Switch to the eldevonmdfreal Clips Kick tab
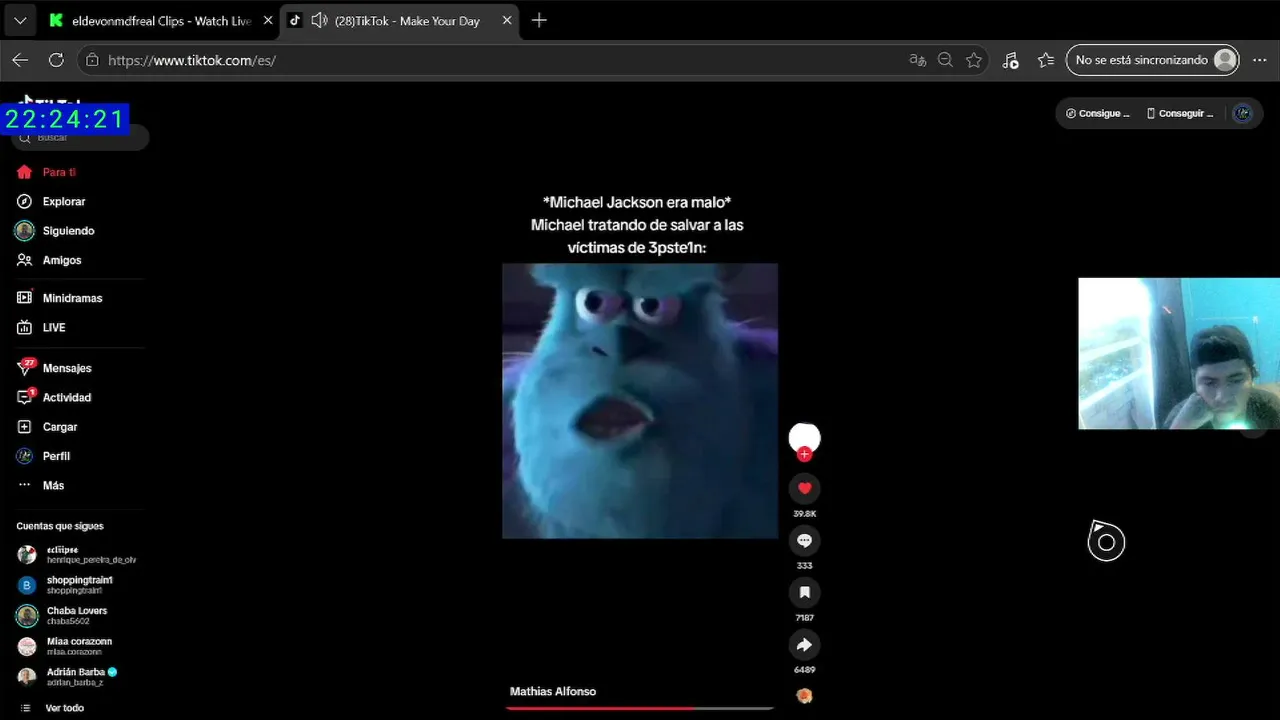This screenshot has width=1280, height=720. tap(161, 20)
